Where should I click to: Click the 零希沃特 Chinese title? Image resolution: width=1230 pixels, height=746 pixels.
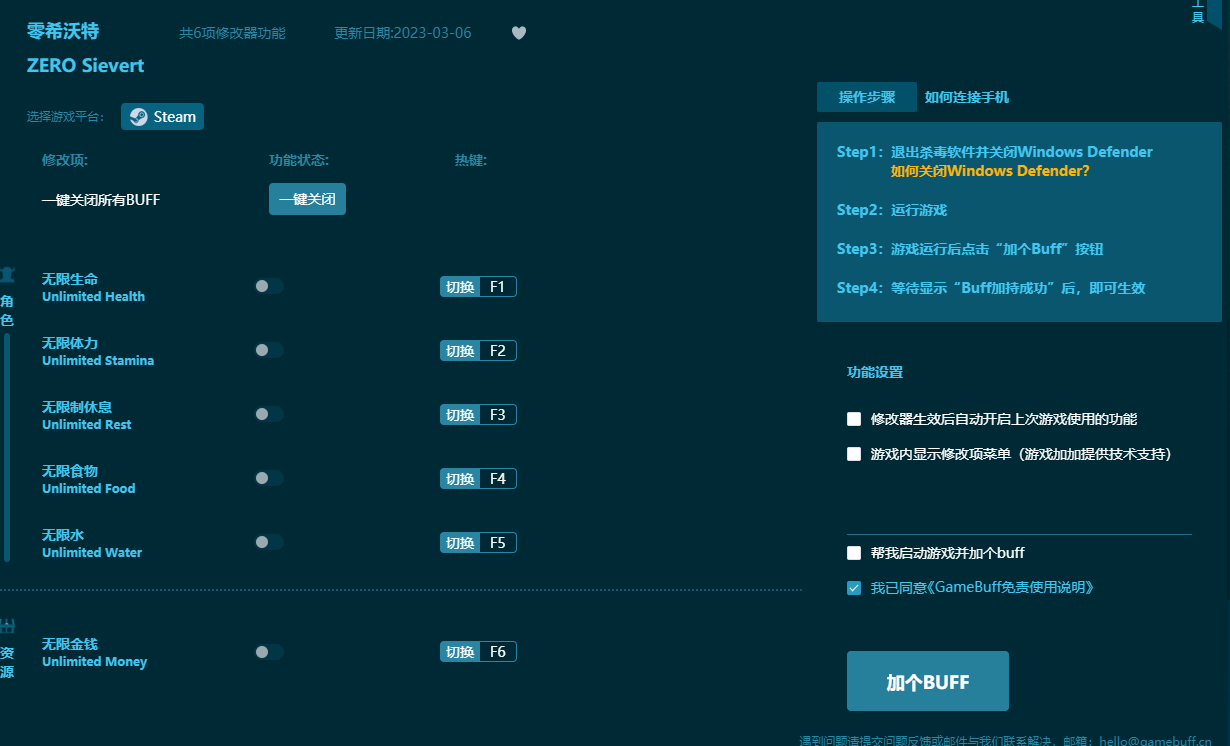coord(63,31)
